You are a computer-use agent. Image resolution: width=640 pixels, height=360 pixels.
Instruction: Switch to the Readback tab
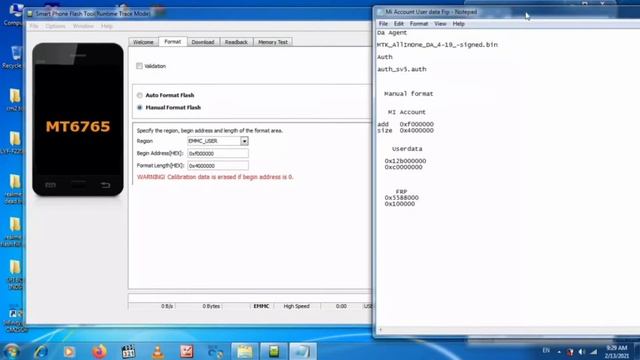click(236, 42)
